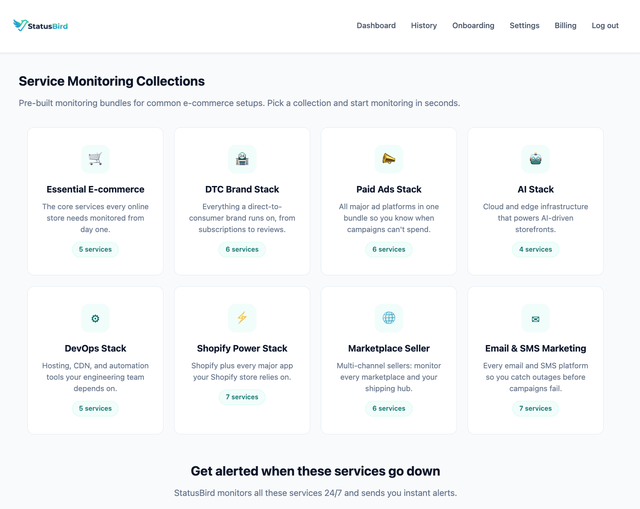Click the 'Service Monitoring Collections' heading
The height and width of the screenshot is (509, 640).
(x=111, y=81)
